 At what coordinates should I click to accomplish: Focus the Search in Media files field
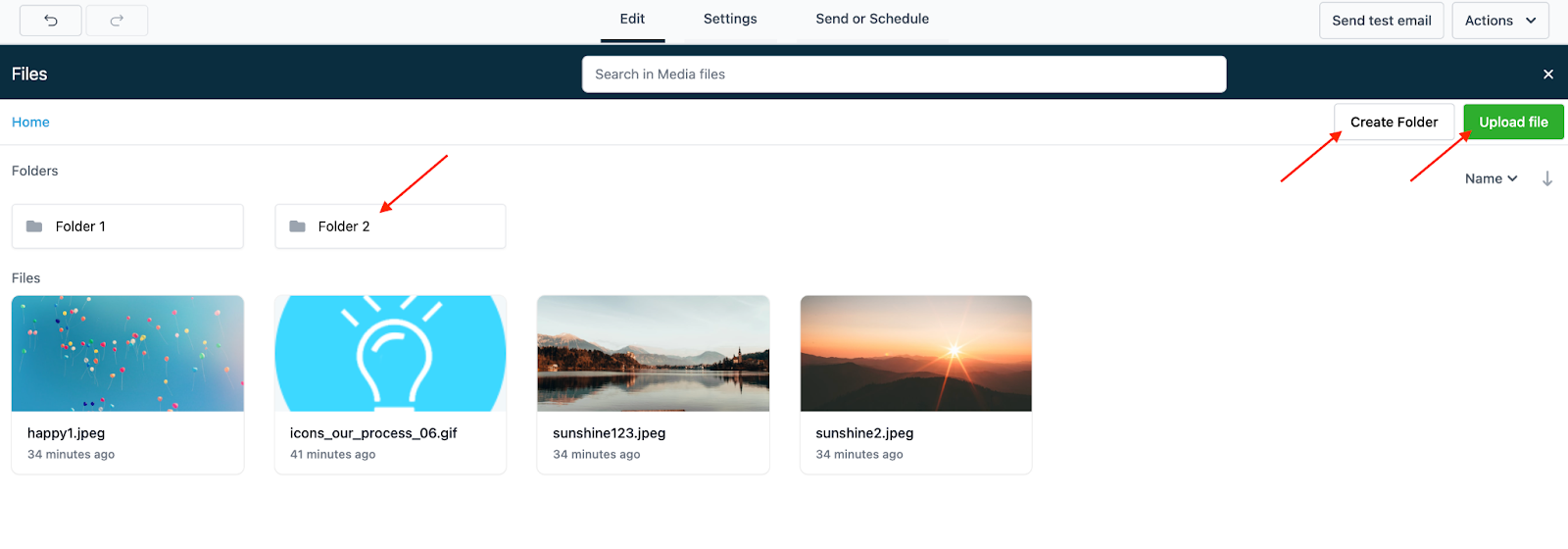click(904, 75)
